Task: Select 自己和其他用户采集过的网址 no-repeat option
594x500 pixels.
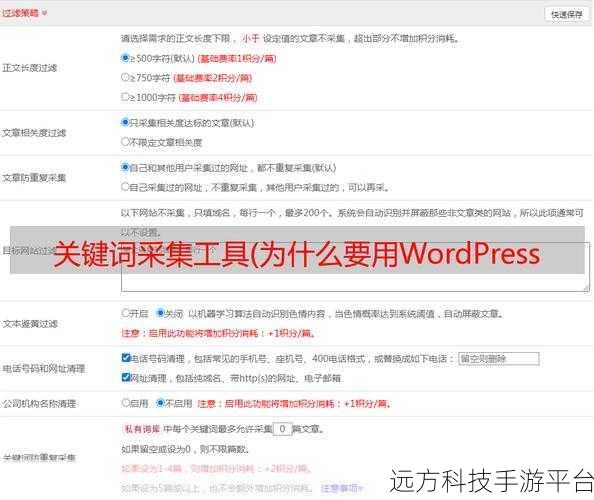Action: (125, 167)
